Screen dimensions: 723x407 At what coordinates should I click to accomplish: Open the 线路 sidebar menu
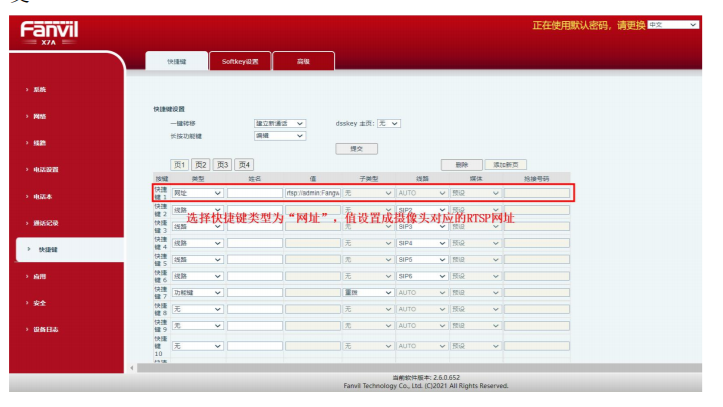[40, 143]
